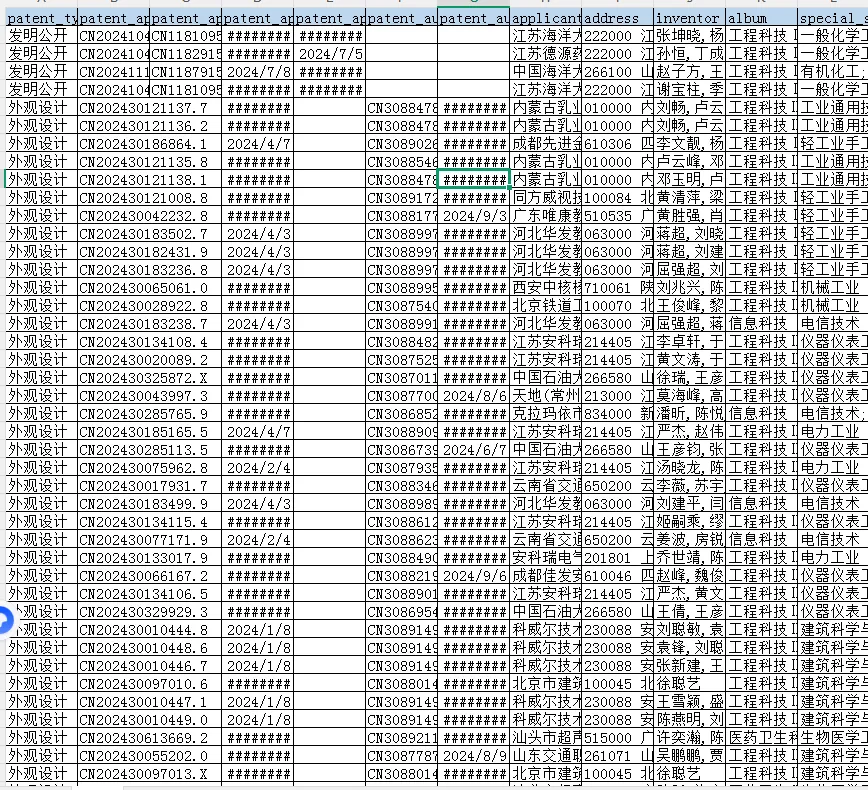Click the date cell 2024/9/6
Screen dimensions: 868x790
point(473,575)
